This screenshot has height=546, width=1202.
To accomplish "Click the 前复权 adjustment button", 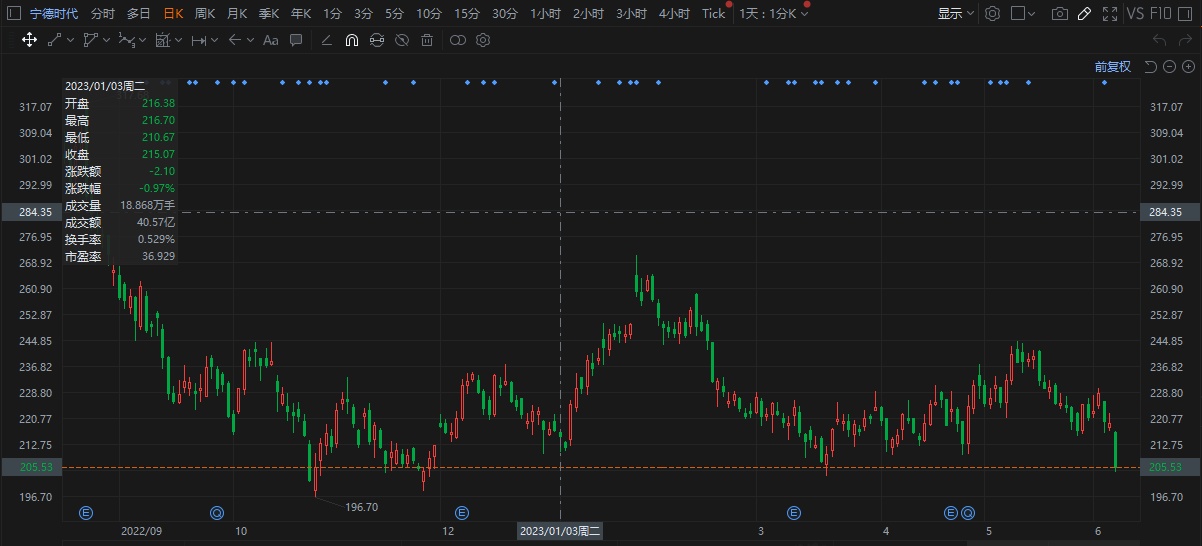I will point(1112,67).
